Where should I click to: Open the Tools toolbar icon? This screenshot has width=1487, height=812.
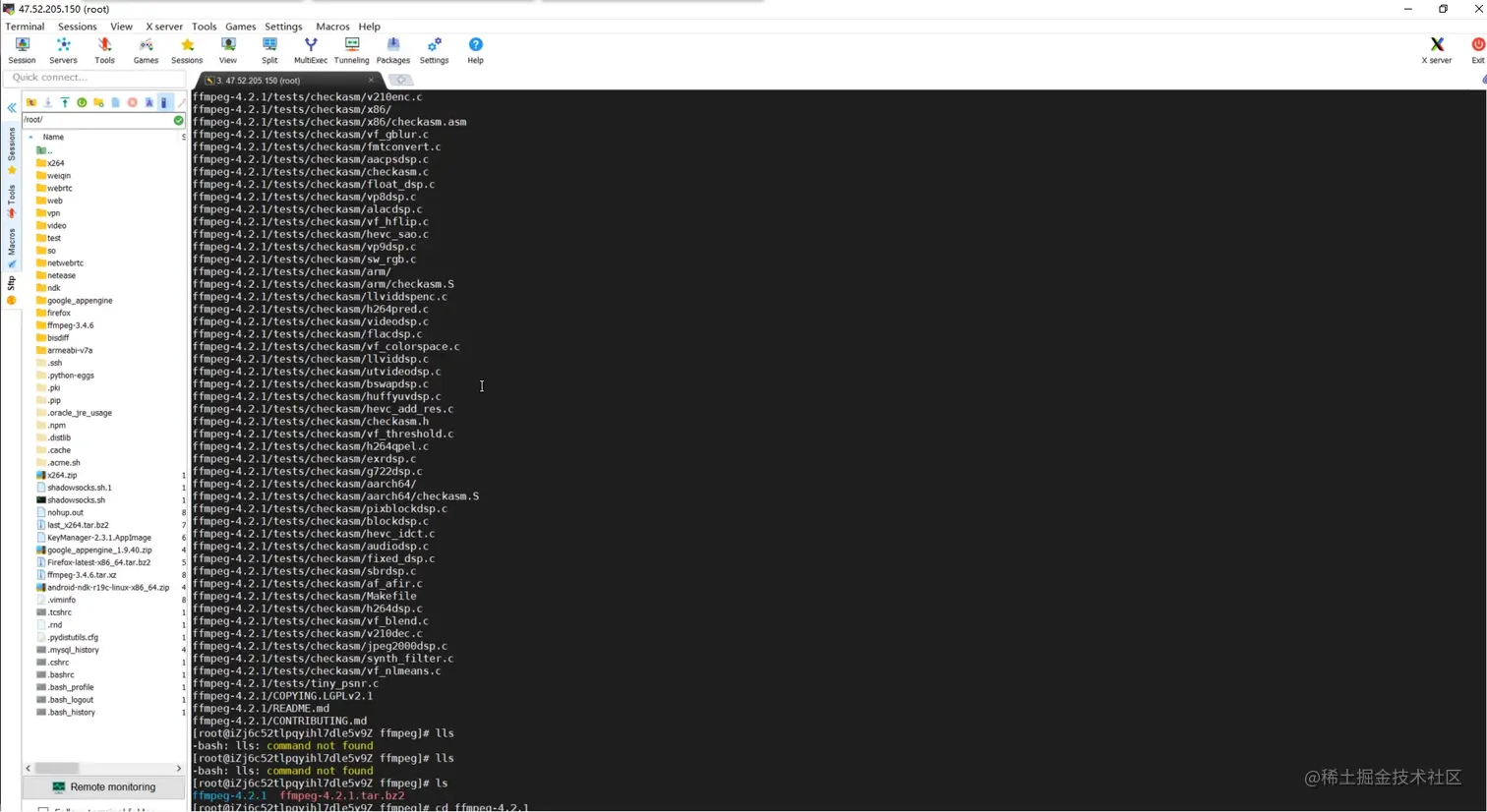point(104,50)
